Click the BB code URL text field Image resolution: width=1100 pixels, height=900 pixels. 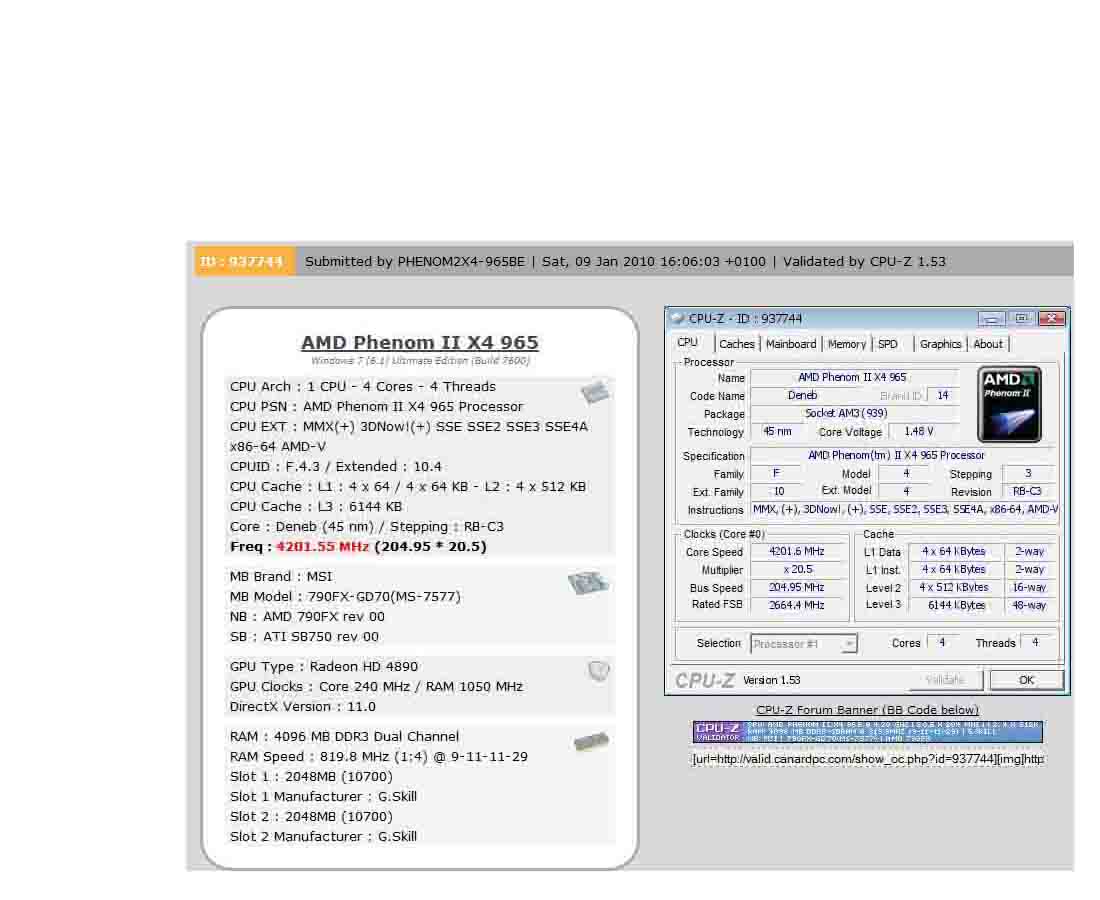tap(868, 759)
